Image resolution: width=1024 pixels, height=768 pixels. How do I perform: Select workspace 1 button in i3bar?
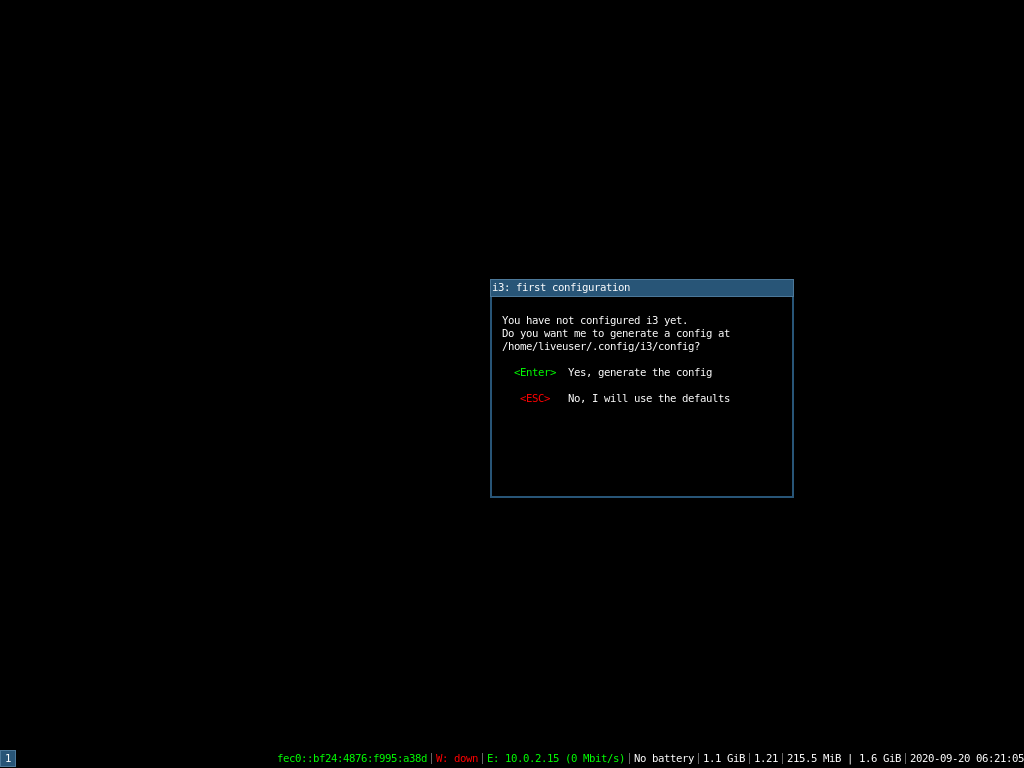click(x=8, y=758)
